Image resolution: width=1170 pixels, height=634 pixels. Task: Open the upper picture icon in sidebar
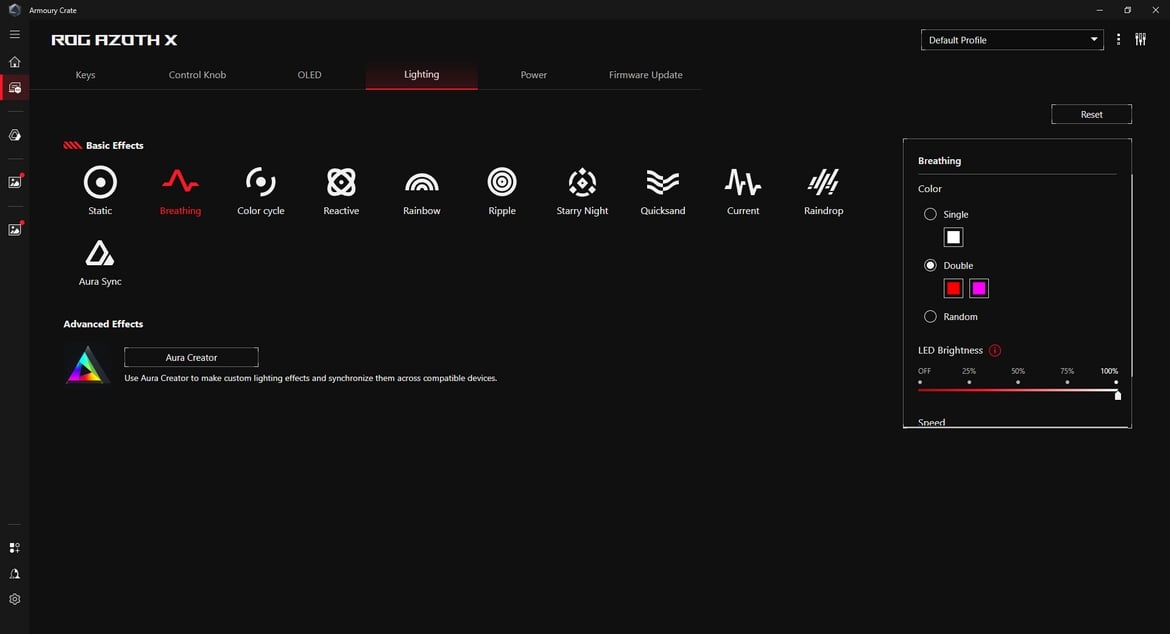(x=15, y=181)
